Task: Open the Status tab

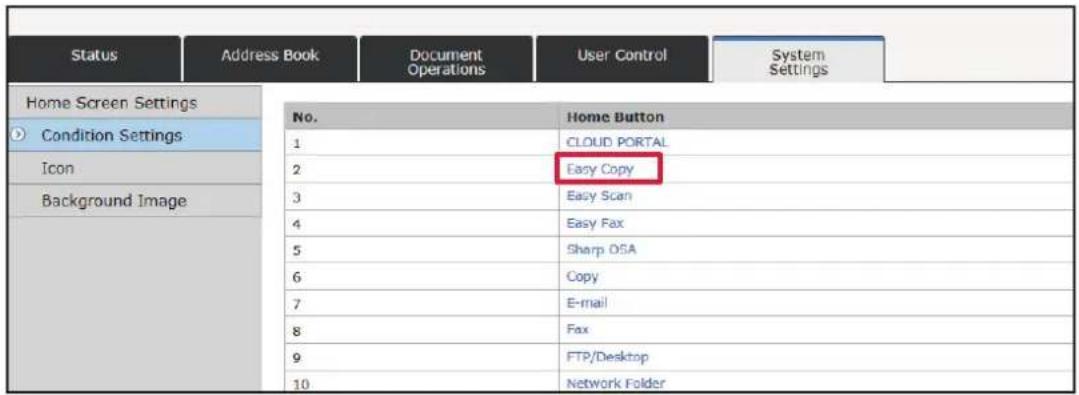Action: point(94,56)
